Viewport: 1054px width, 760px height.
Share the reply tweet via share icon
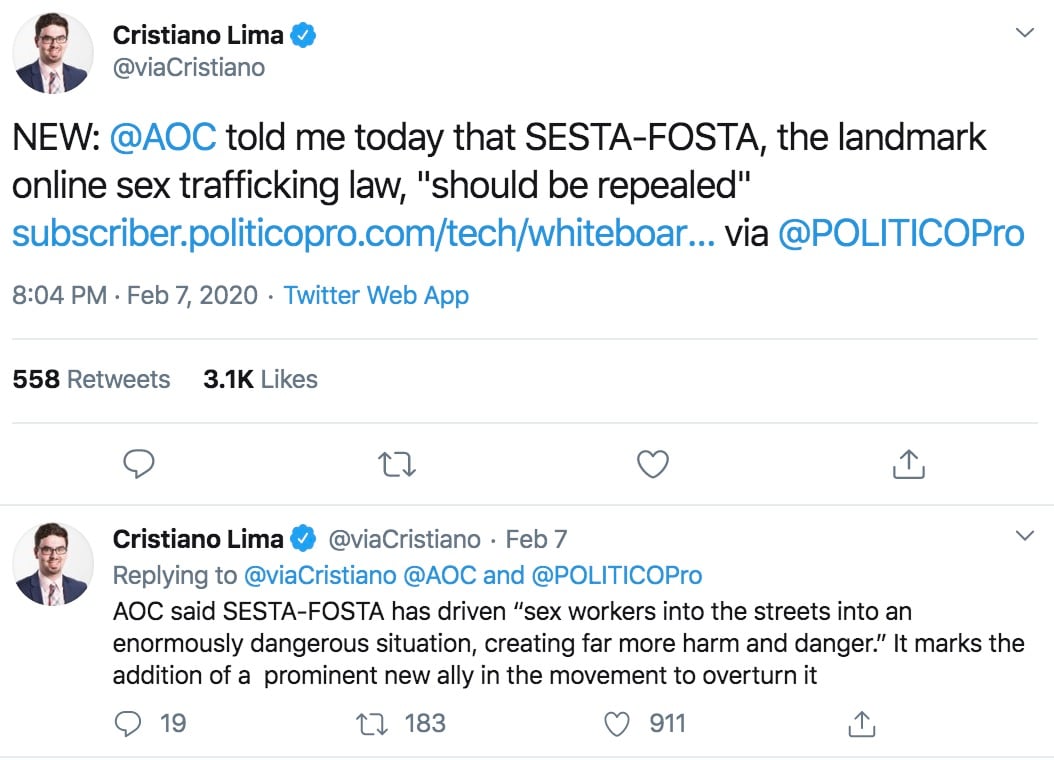[862, 723]
